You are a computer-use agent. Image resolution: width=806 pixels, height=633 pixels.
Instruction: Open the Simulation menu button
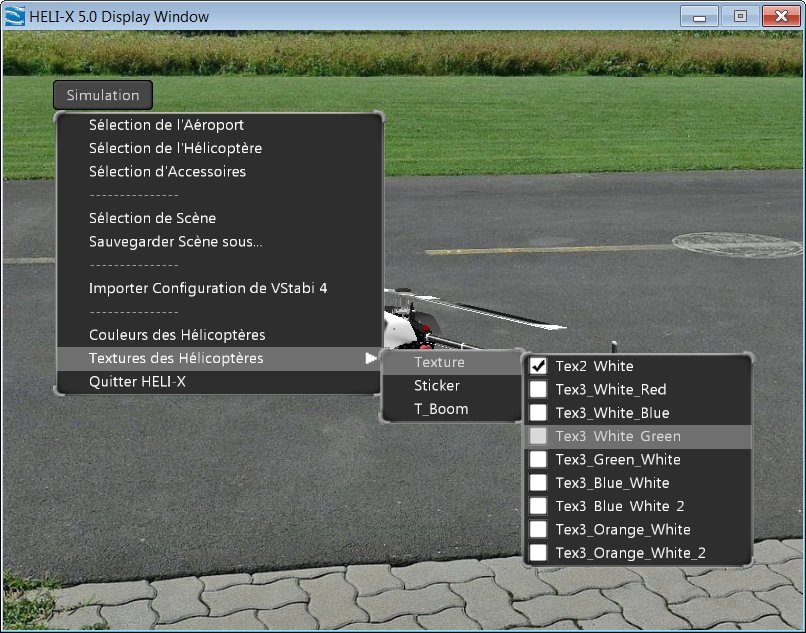click(x=103, y=95)
